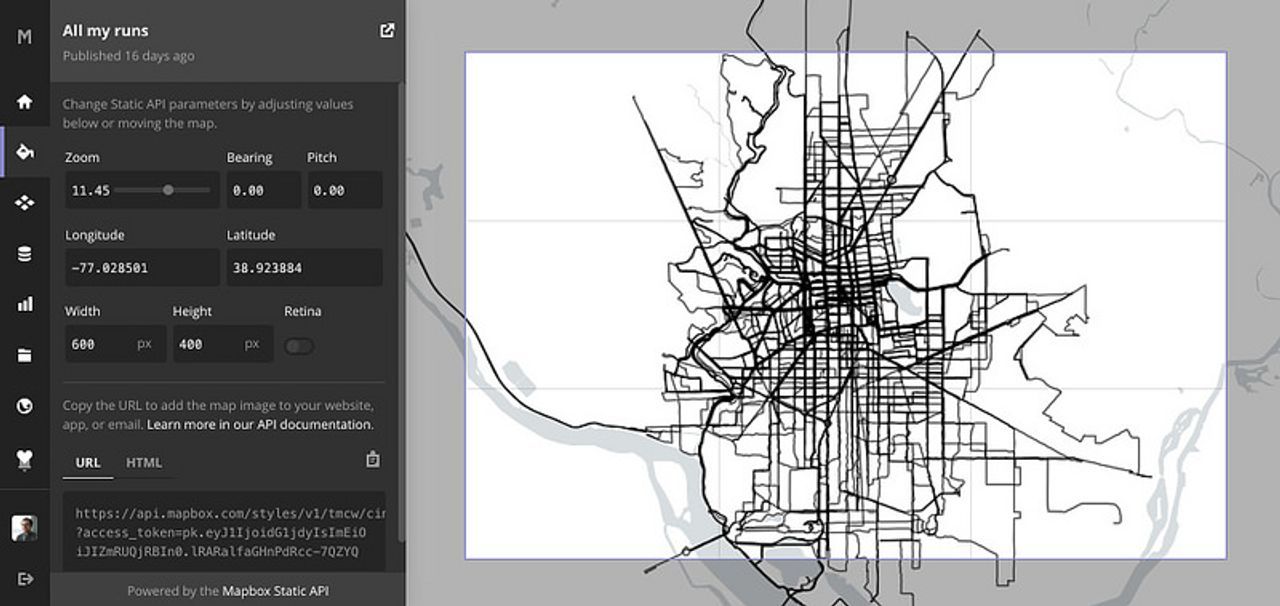The width and height of the screenshot is (1280, 606).
Task: Click the heart badge sidebar icon
Action: pyautogui.click(x=24, y=459)
